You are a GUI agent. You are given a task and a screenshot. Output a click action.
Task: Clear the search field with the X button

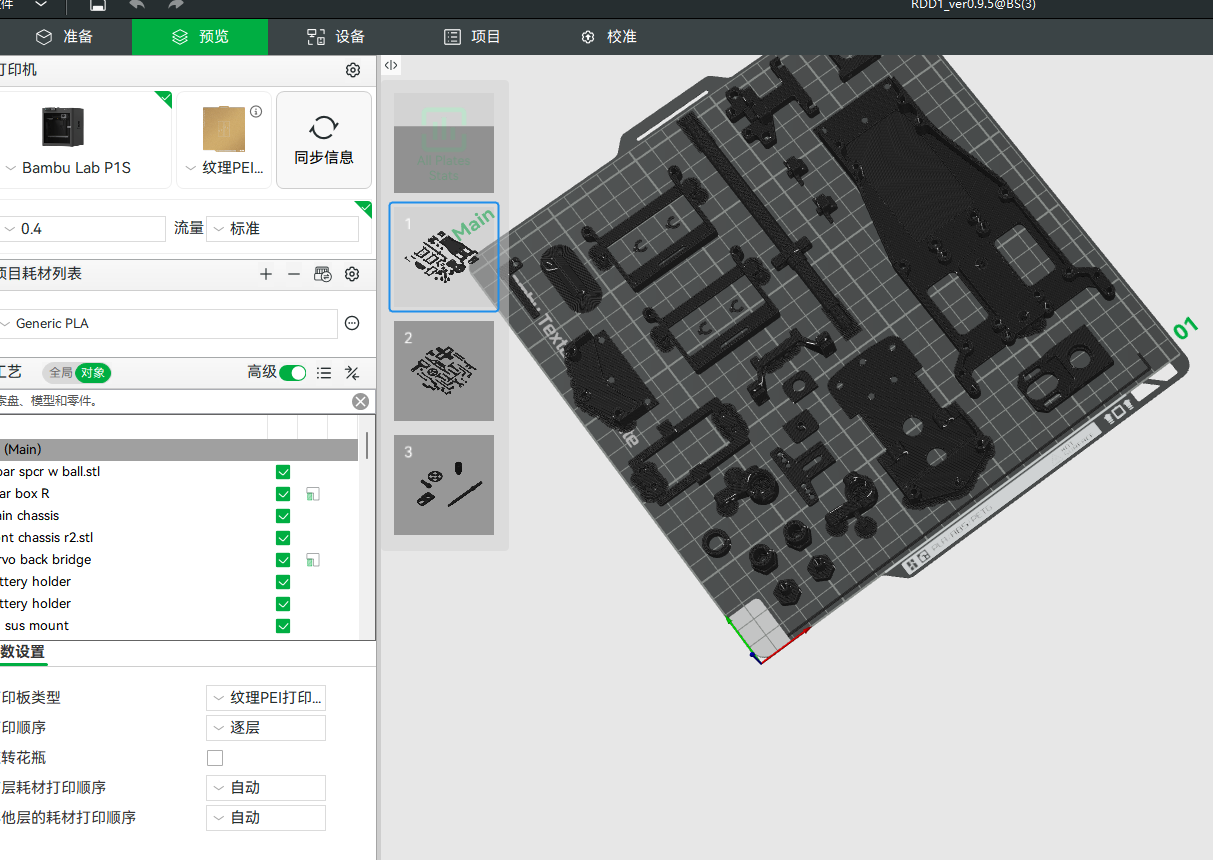pyautogui.click(x=360, y=401)
